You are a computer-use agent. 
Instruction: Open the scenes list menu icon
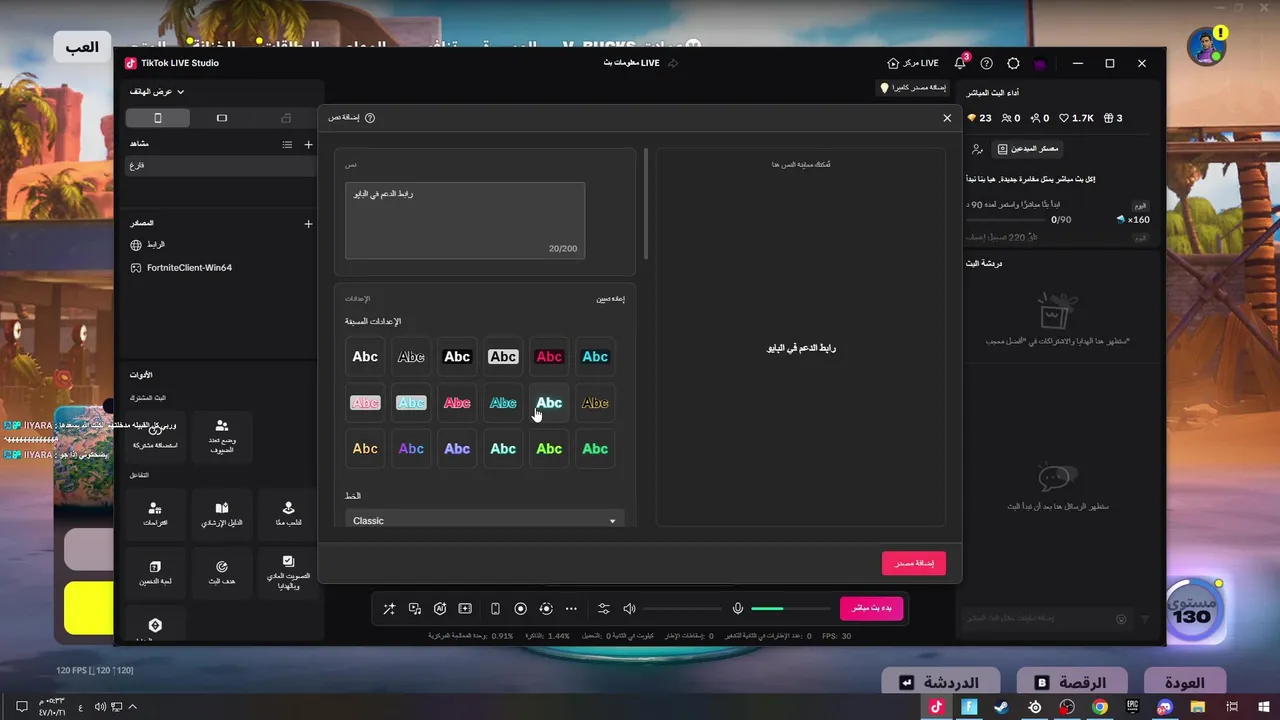click(x=287, y=144)
